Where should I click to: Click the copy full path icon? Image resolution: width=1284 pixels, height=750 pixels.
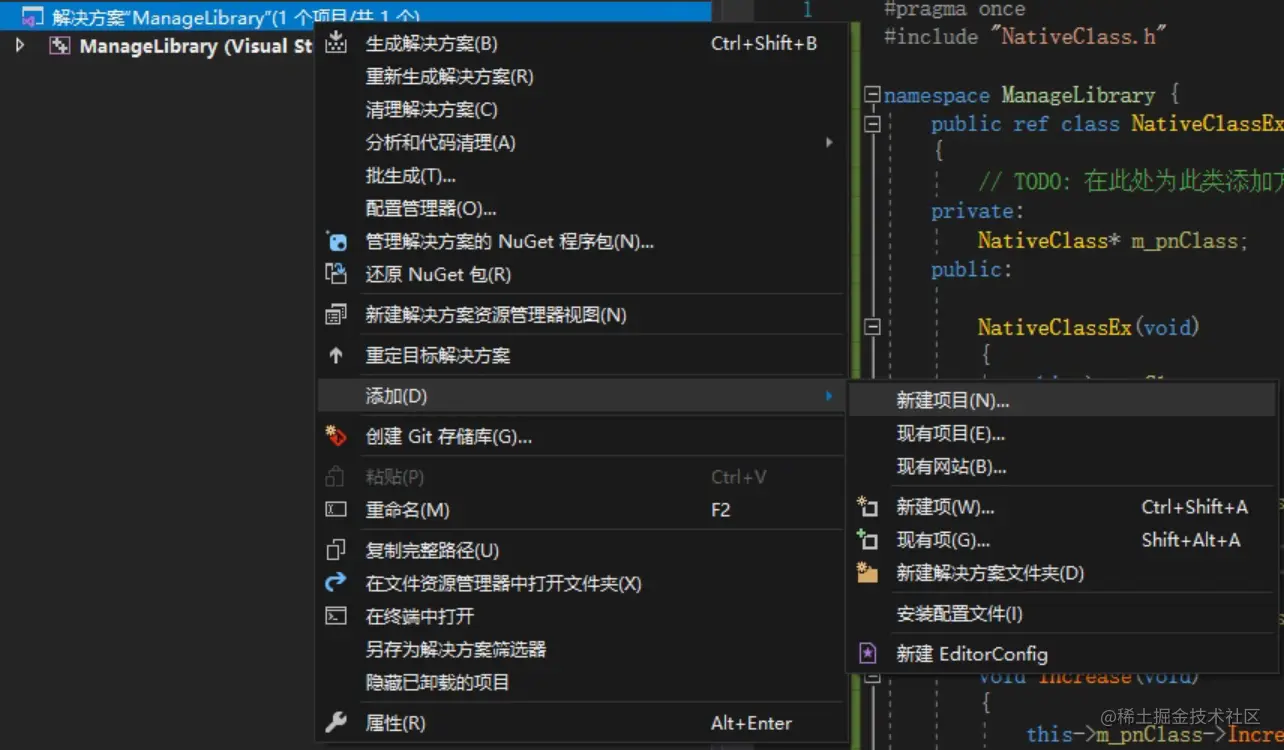pos(336,550)
